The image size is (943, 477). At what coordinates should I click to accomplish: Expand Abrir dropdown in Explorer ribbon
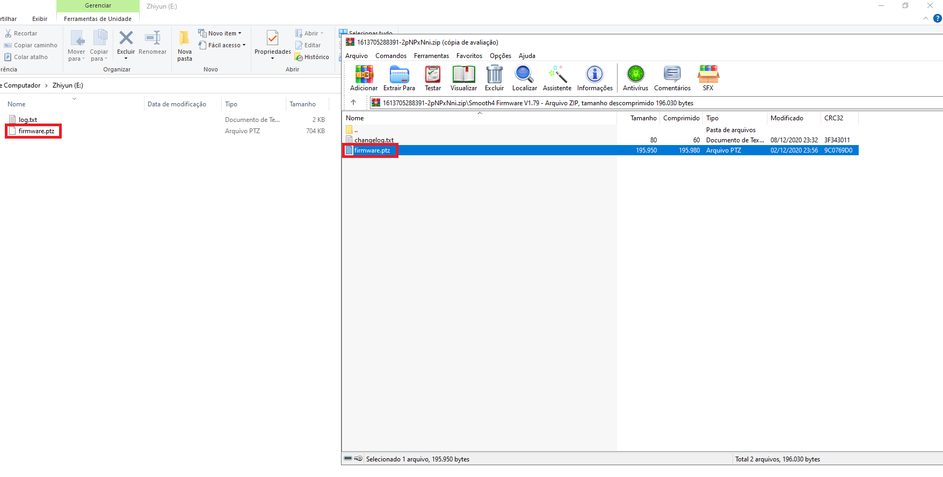(x=309, y=34)
